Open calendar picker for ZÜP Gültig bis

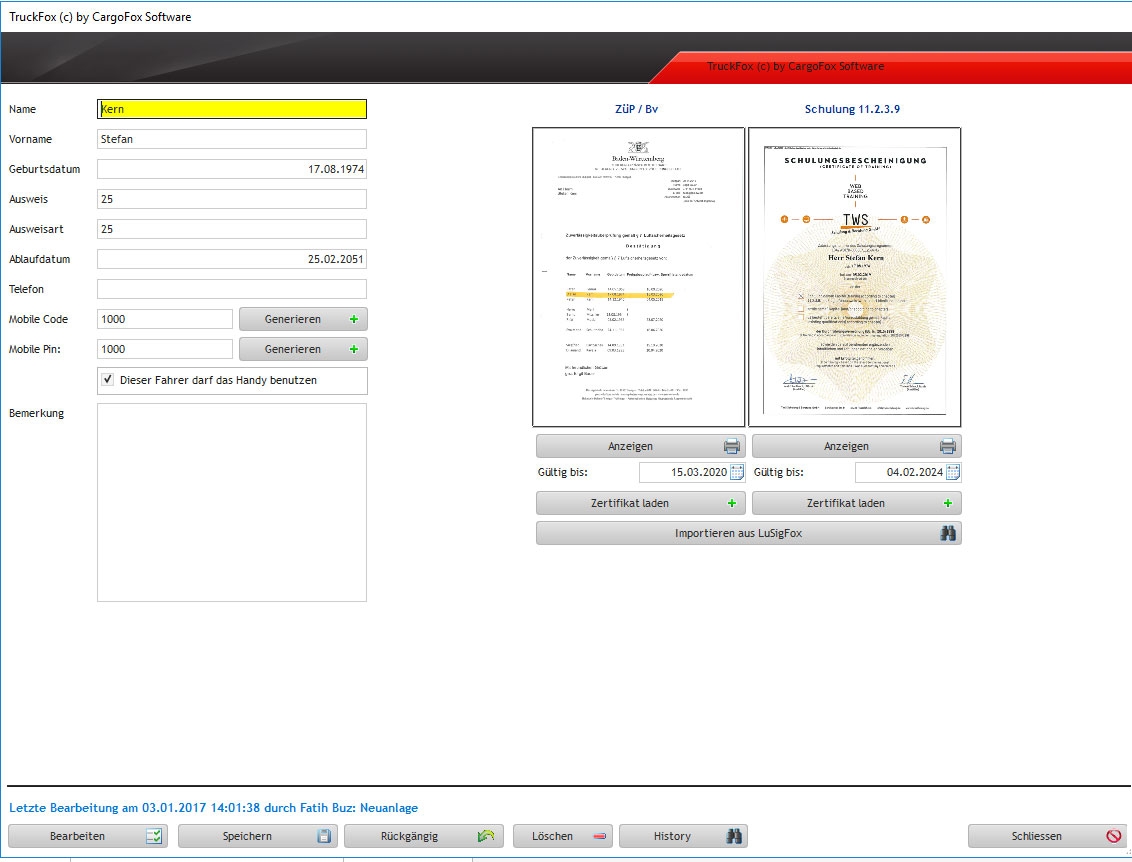tap(737, 472)
